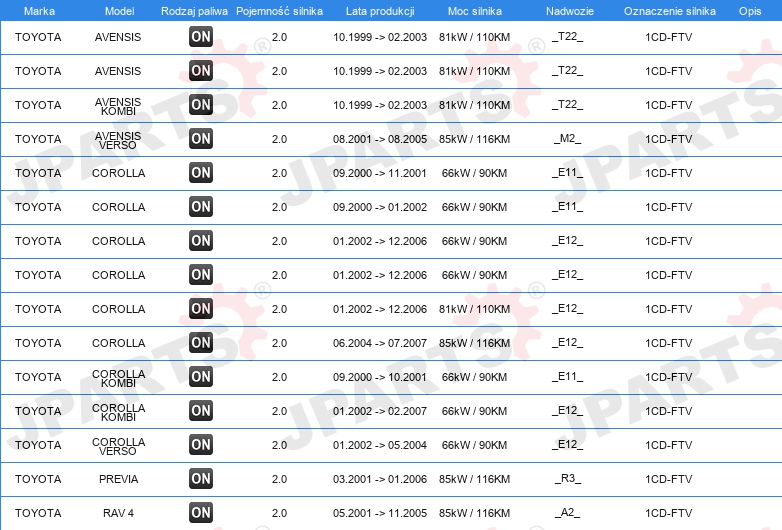Click the ON icon in the COROLLA KOMBI _E11_ row
This screenshot has width=782, height=530.
[x=201, y=376]
